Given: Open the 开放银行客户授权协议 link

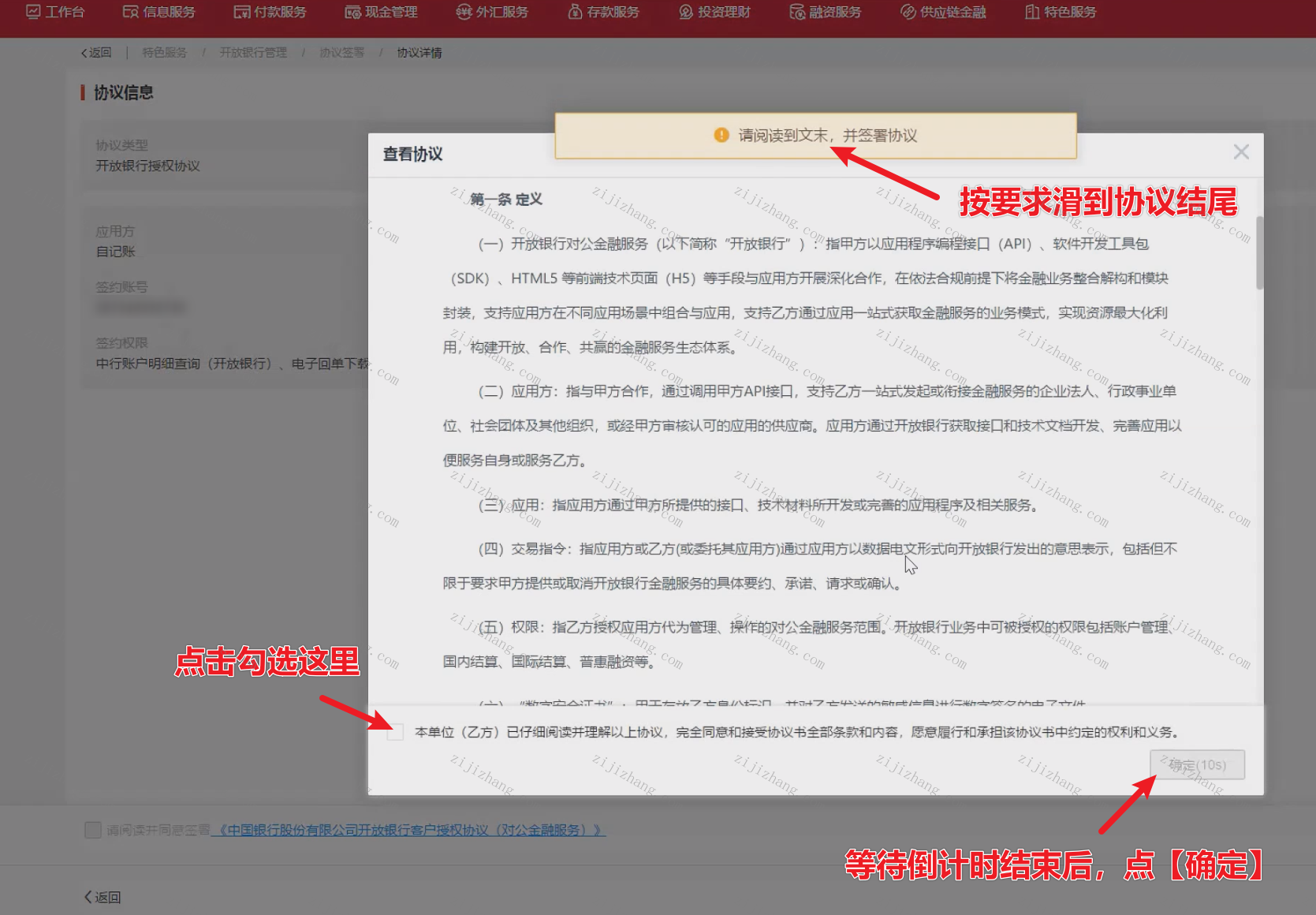Looking at the screenshot, I should [x=409, y=830].
